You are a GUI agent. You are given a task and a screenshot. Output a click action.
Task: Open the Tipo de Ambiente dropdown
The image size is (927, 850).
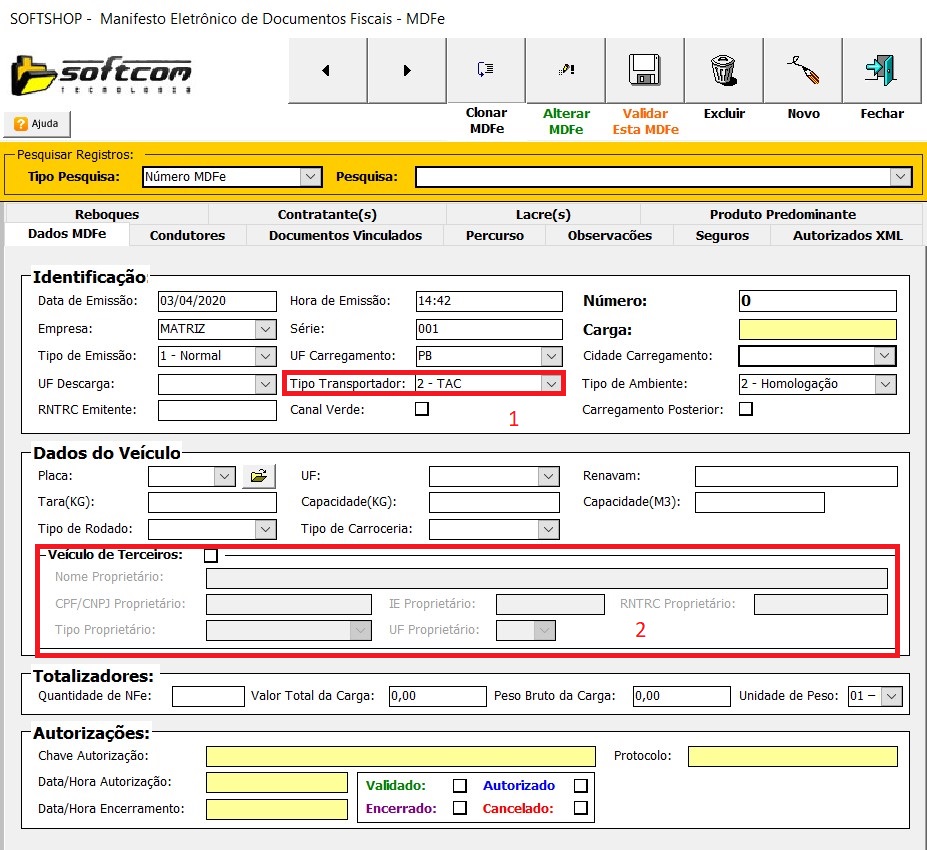[884, 384]
